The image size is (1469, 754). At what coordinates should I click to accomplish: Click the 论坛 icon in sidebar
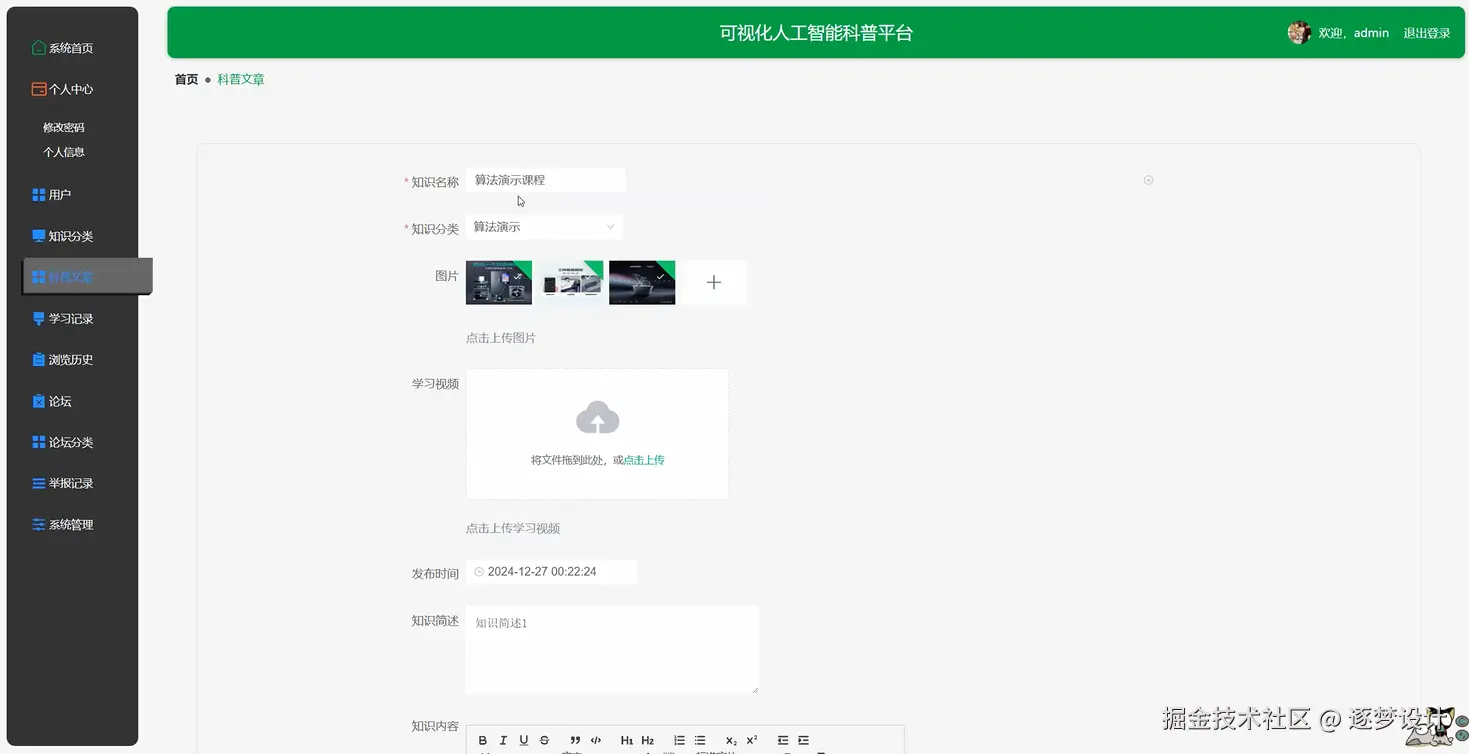pyautogui.click(x=38, y=401)
